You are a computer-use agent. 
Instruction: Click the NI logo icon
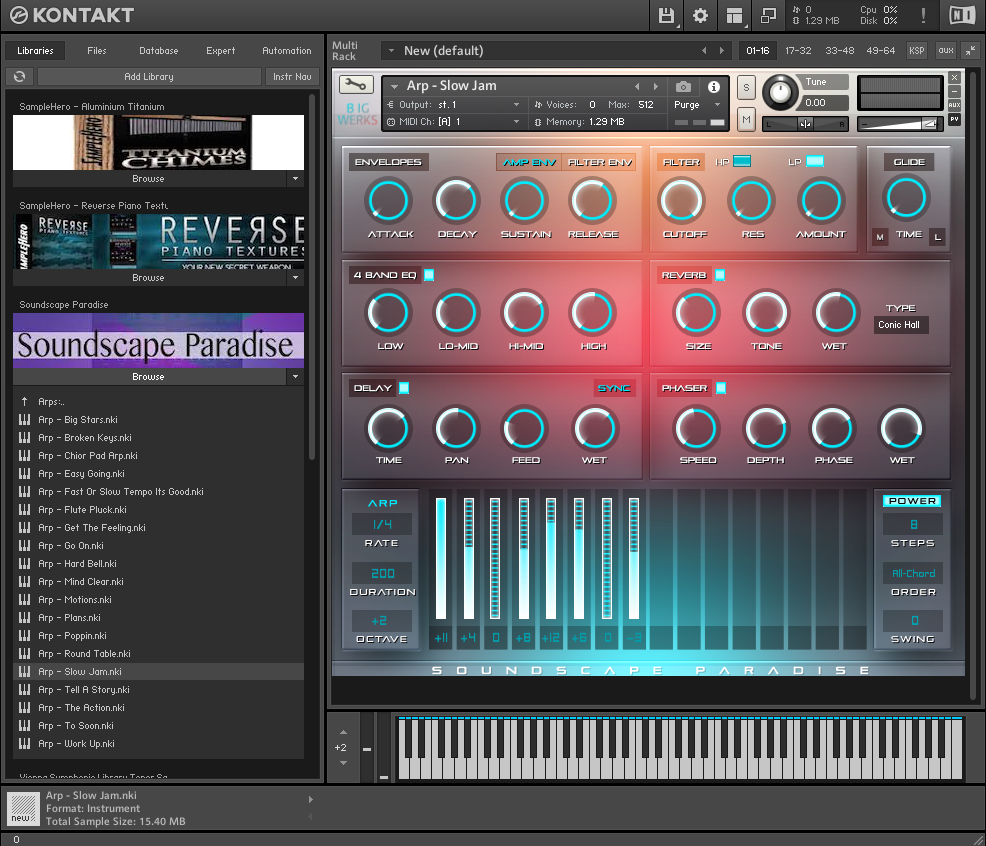coord(961,15)
